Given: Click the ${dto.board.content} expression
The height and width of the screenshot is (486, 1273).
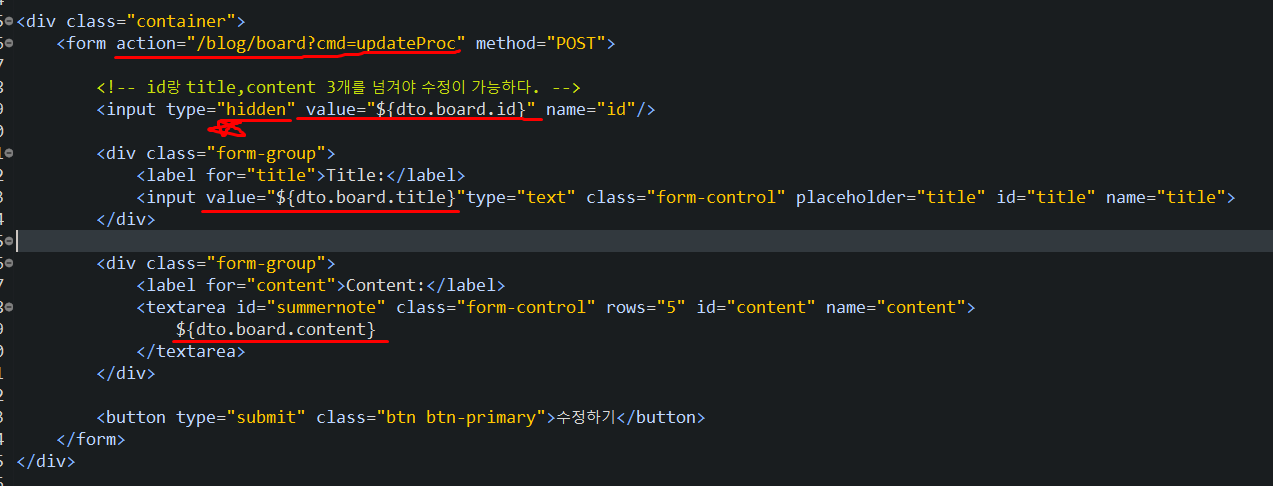Looking at the screenshot, I should (x=276, y=329).
